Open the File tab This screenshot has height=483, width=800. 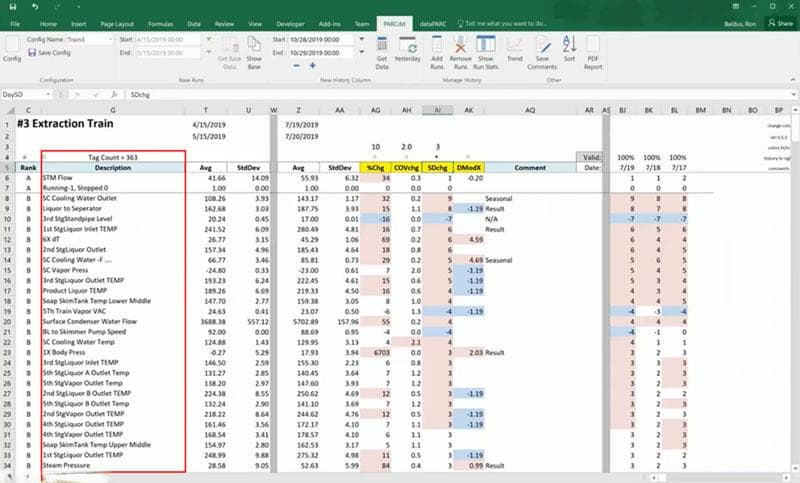[15, 24]
